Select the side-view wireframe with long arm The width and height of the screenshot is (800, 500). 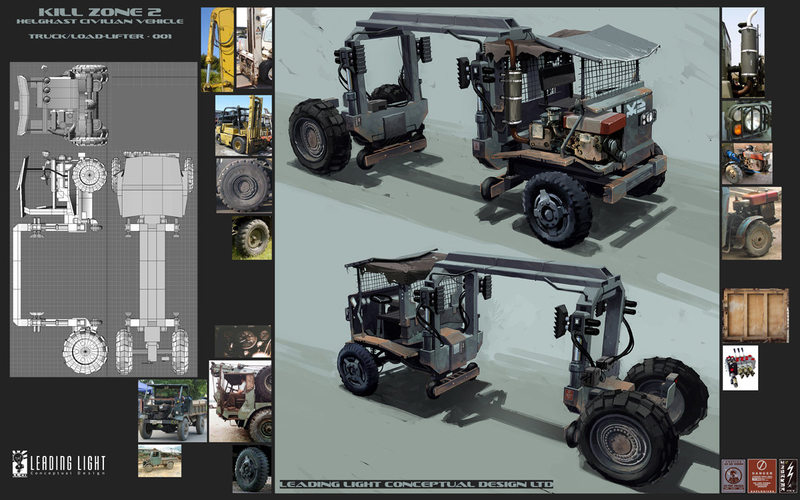tap(60, 261)
